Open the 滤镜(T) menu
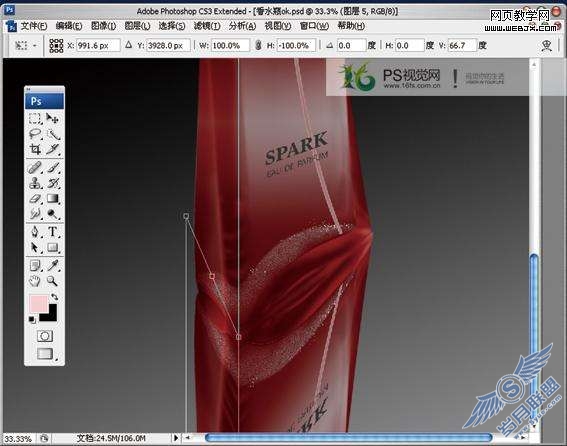The height and width of the screenshot is (446, 567). [207, 26]
